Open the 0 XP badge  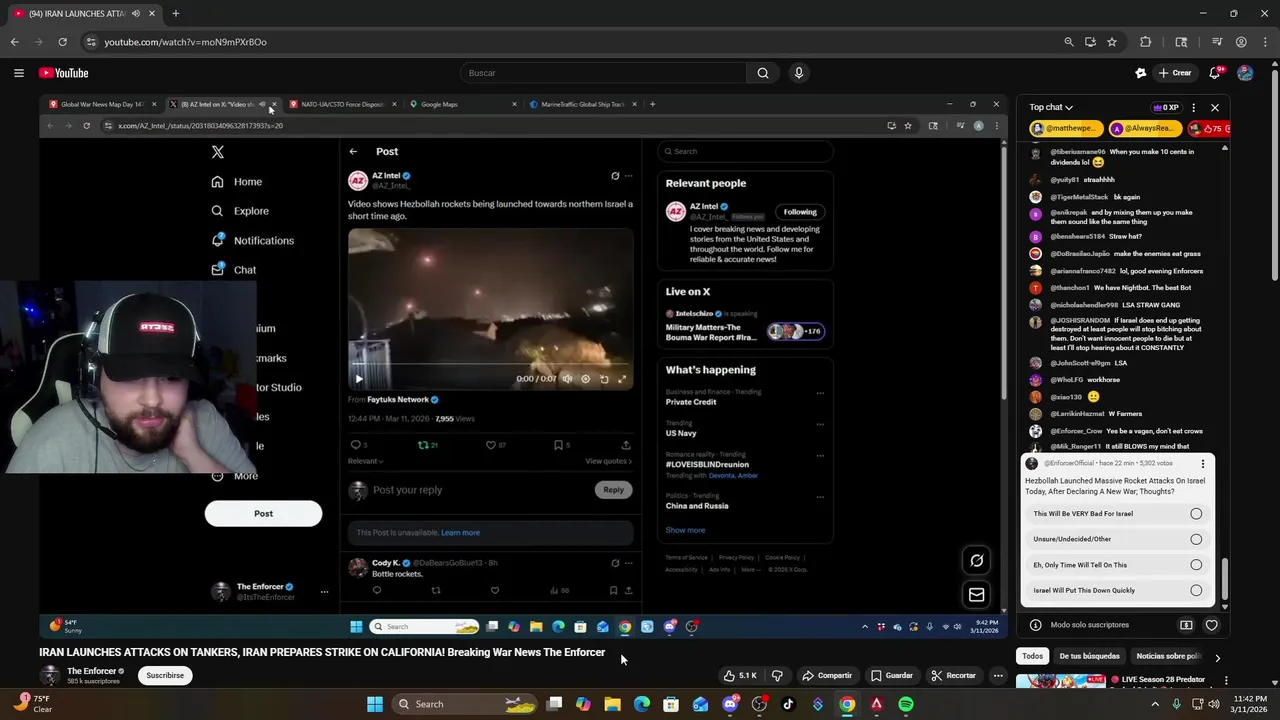[1166, 107]
